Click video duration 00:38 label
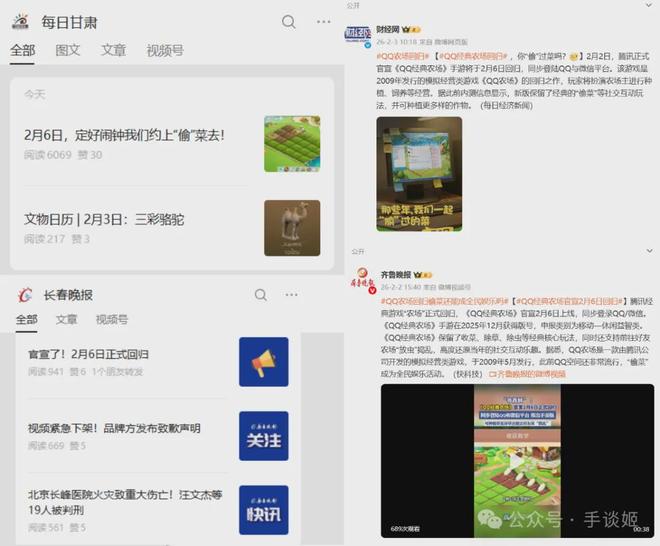660x546 pixels. click(641, 529)
